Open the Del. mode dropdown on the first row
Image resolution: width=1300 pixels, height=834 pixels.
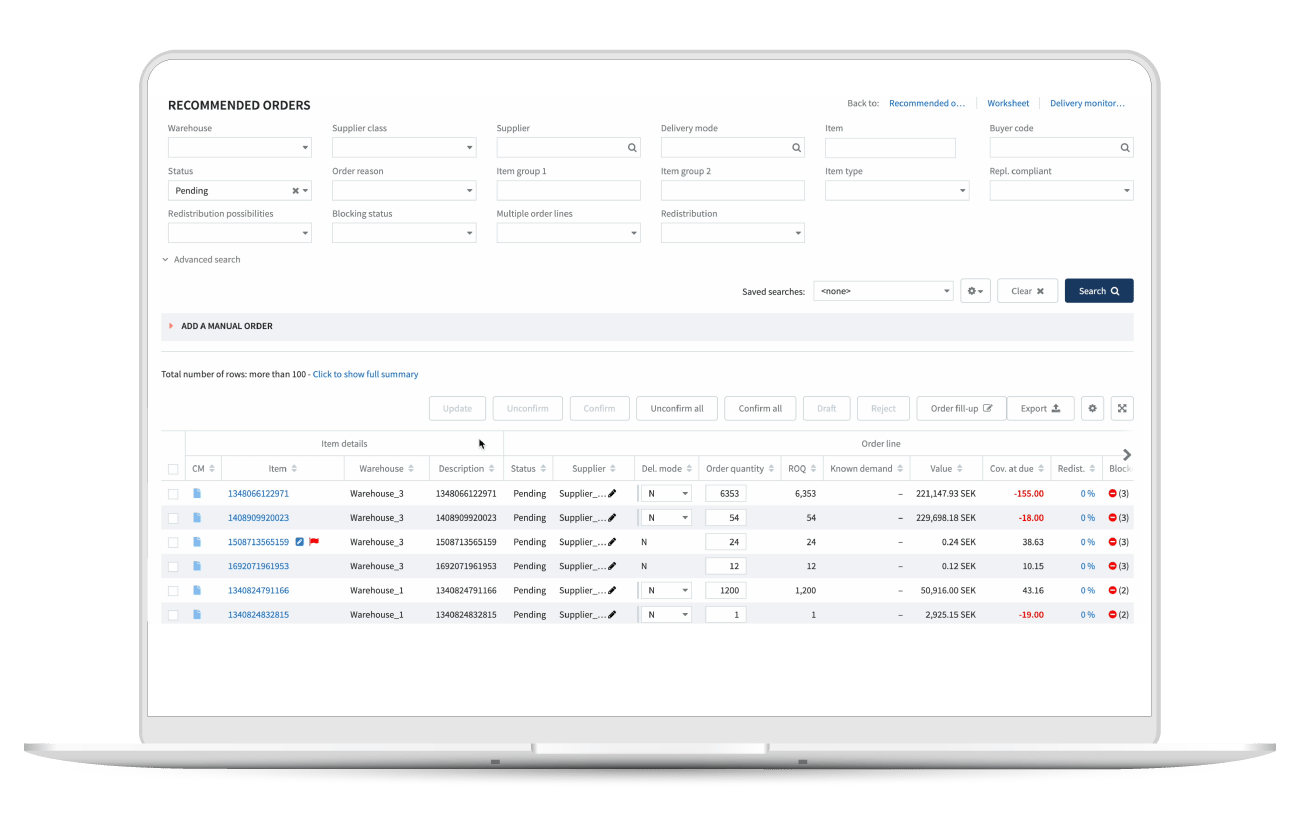point(665,493)
